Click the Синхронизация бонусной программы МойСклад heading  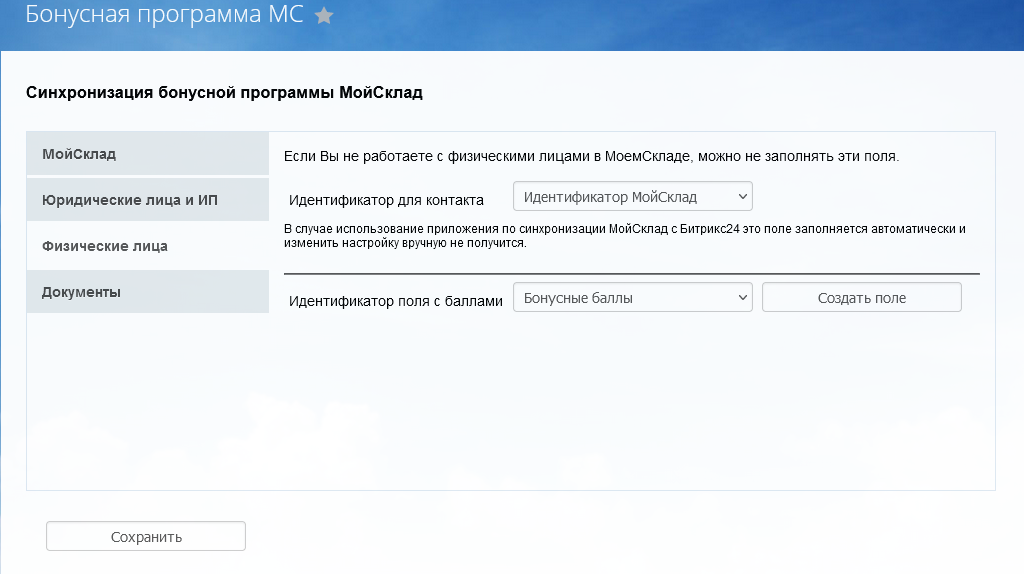[224, 93]
